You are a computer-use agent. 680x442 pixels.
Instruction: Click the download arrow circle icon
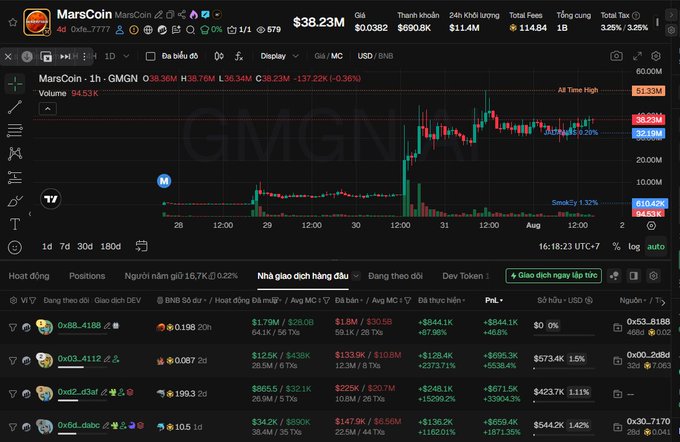point(27,56)
